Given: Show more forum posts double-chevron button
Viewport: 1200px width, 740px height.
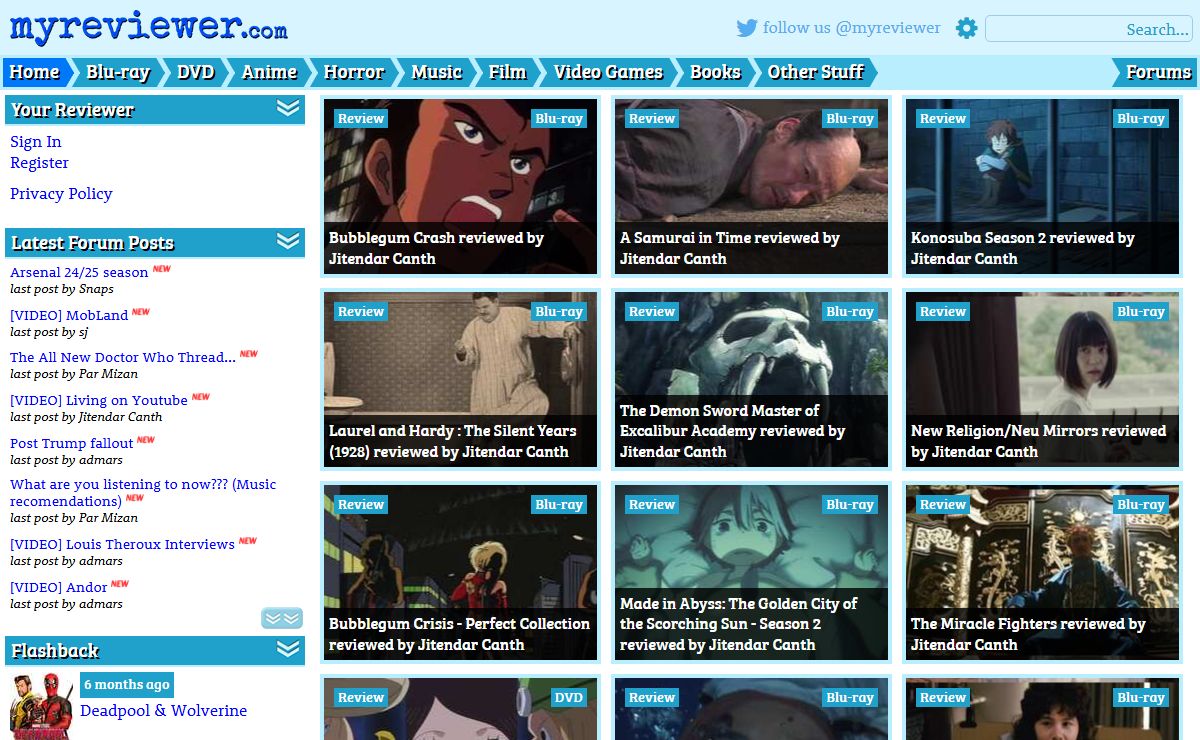Looking at the screenshot, I should pos(282,618).
